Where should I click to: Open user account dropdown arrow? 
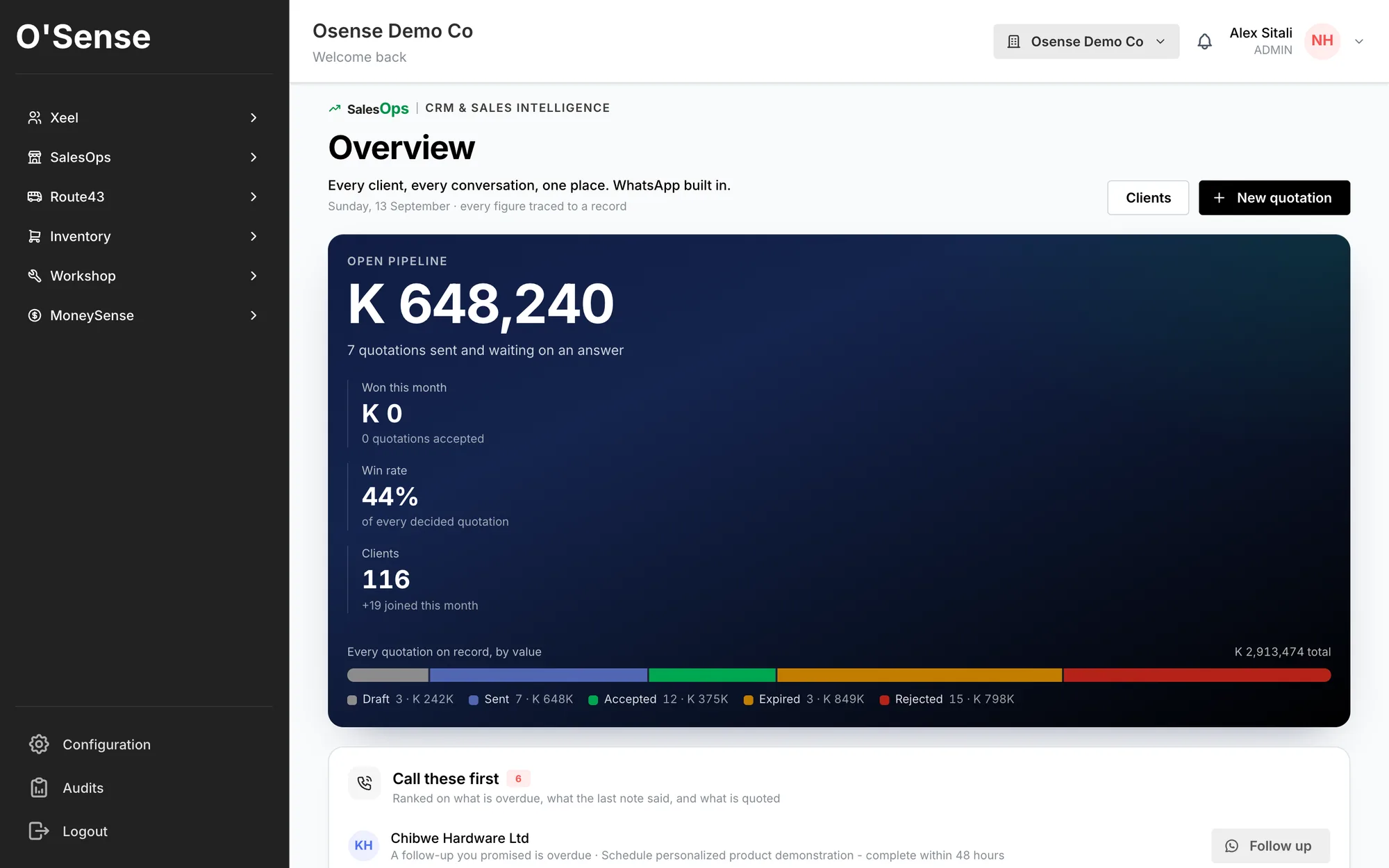click(1359, 42)
